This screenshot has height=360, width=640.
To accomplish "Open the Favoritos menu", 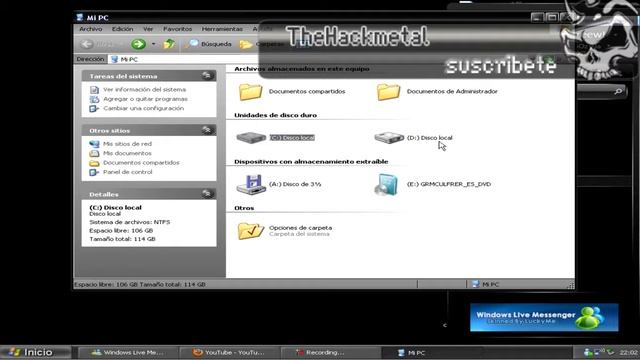I will 177,29.
